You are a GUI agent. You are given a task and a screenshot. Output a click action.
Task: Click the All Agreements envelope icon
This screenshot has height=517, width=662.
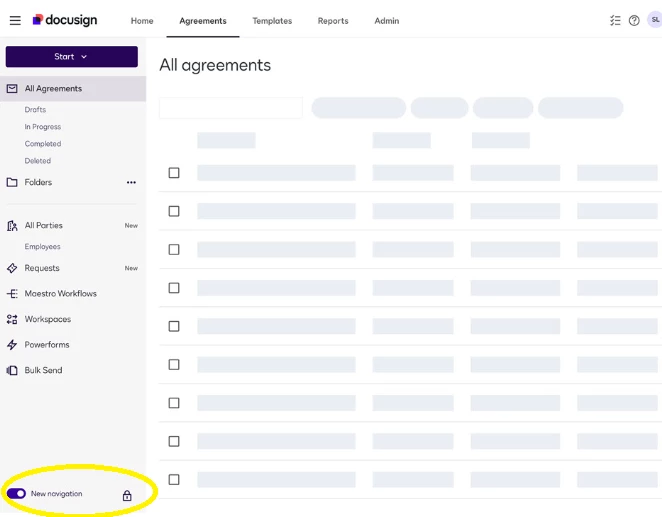12,89
